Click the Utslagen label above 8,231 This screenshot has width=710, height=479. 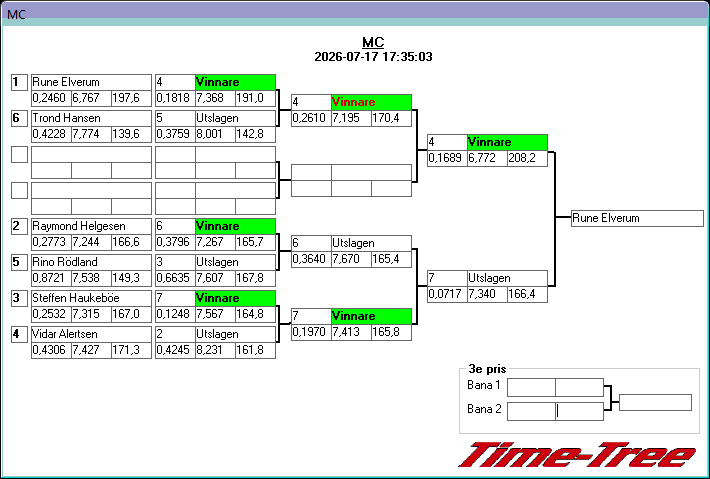[235, 334]
